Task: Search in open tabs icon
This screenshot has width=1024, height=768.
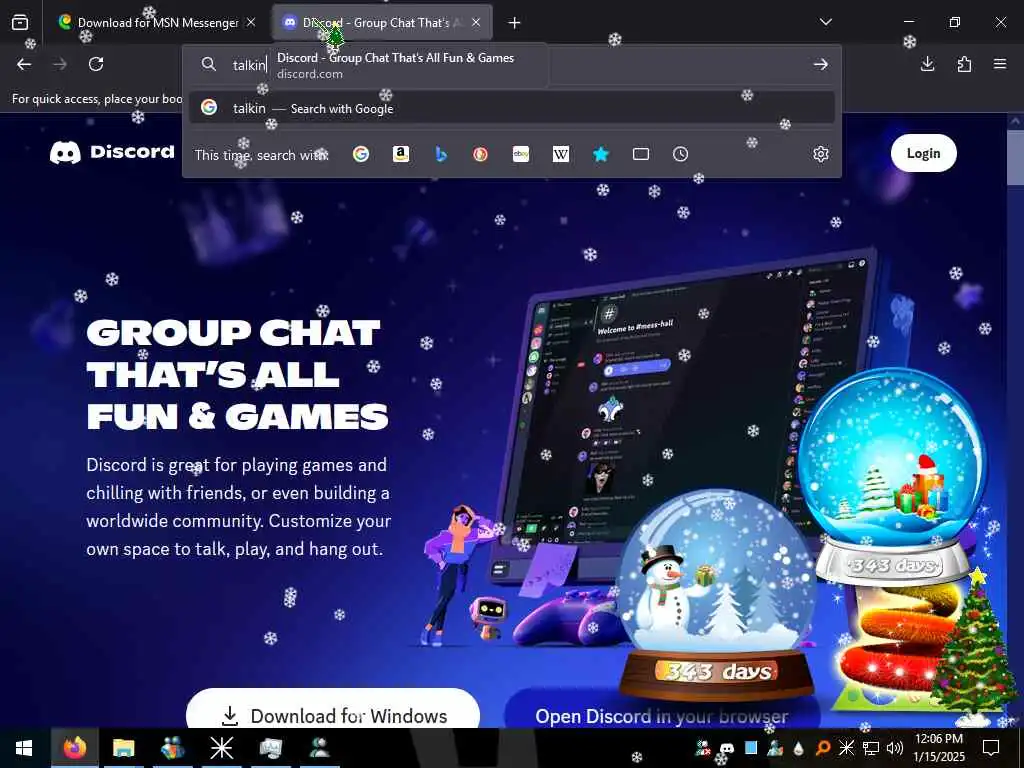Action: (641, 154)
